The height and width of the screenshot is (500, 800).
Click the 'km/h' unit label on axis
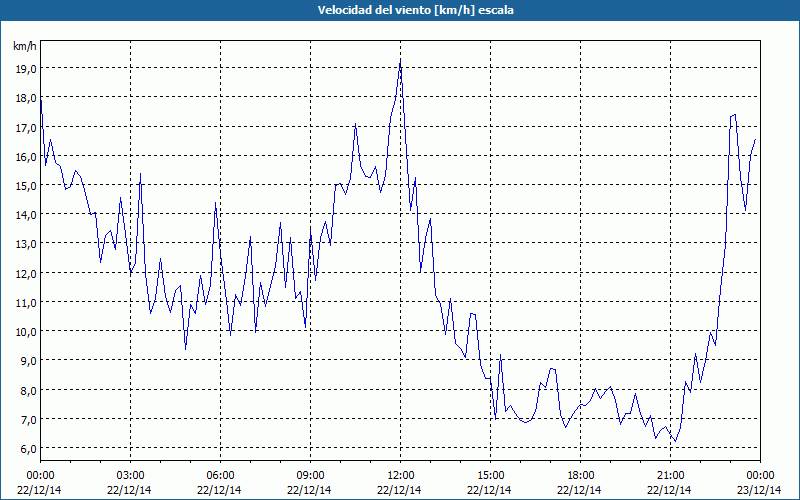25,46
